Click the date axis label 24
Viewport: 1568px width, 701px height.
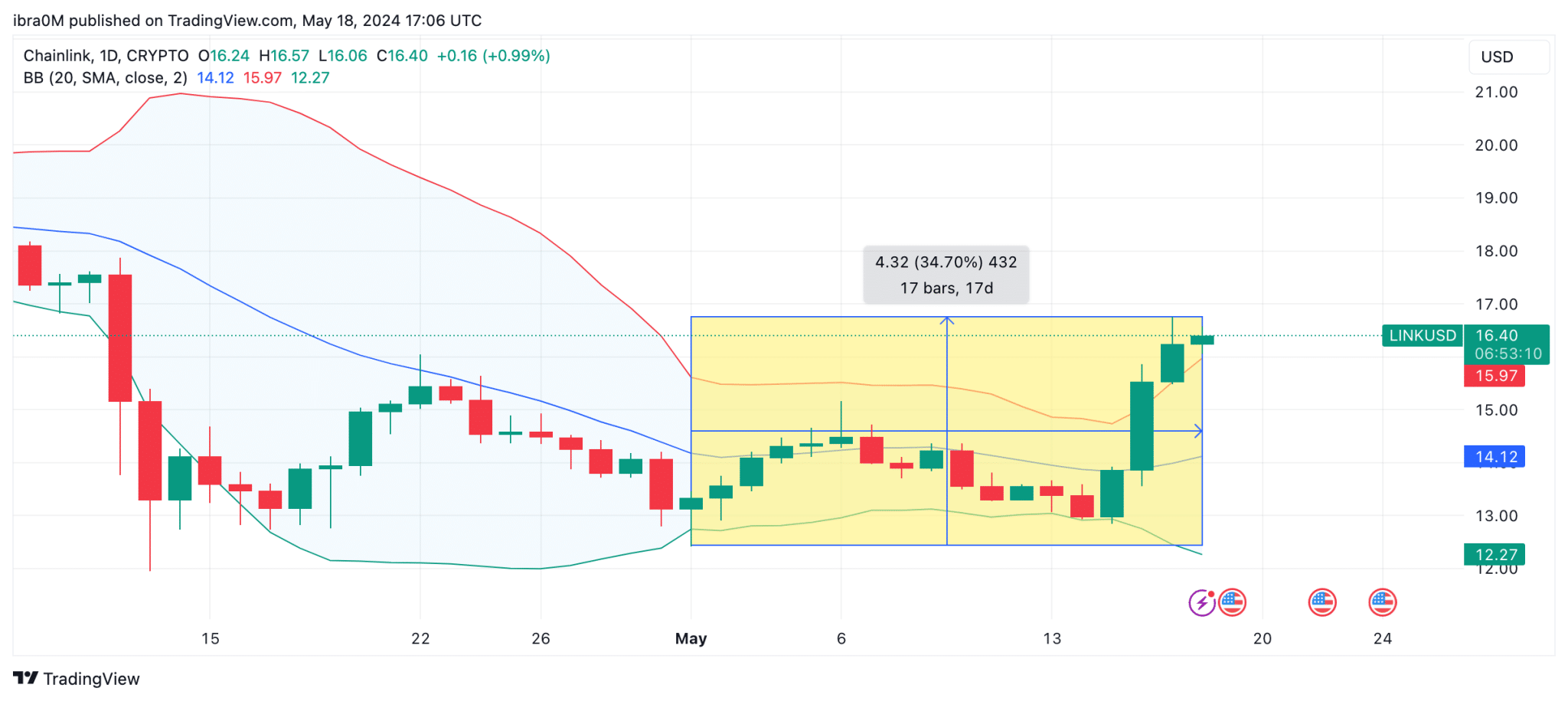[x=1382, y=638]
